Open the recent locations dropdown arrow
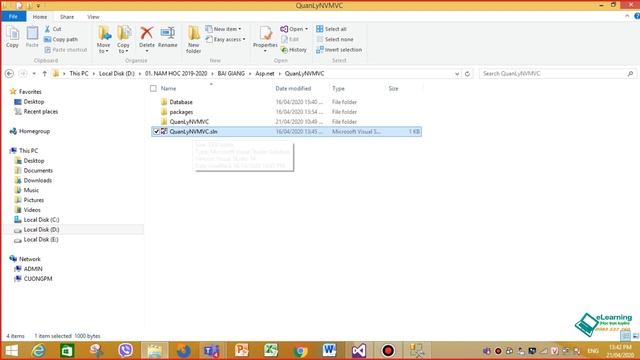Screen dimensions: 640x360 pos(34,73)
